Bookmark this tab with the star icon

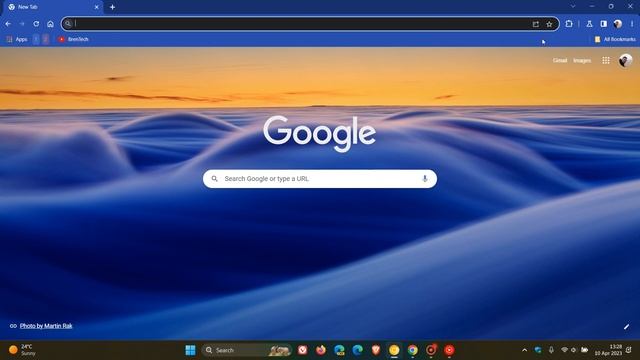(x=549, y=24)
